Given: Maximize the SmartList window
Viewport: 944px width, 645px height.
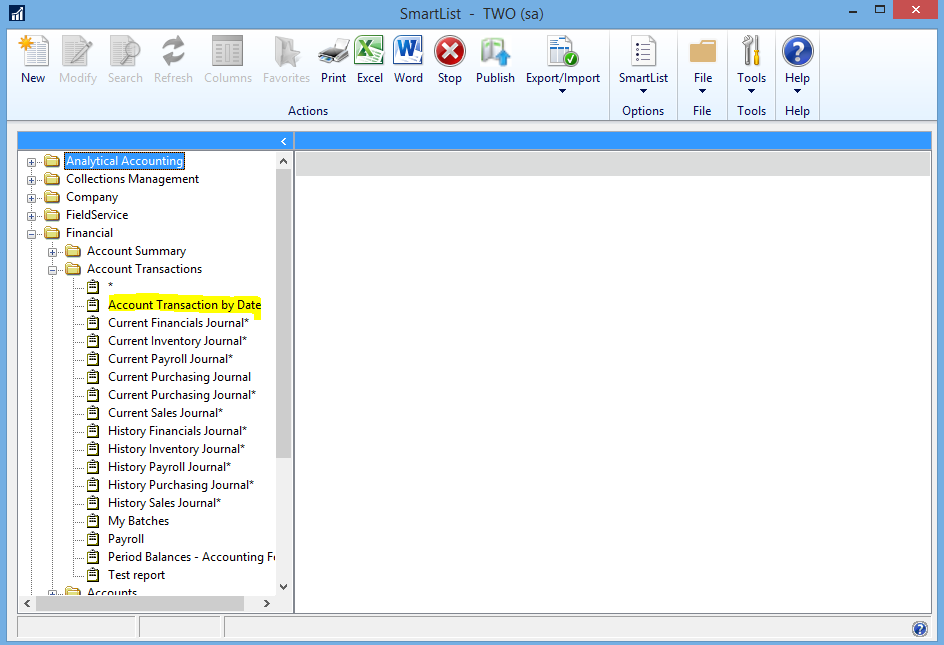Looking at the screenshot, I should click(880, 10).
